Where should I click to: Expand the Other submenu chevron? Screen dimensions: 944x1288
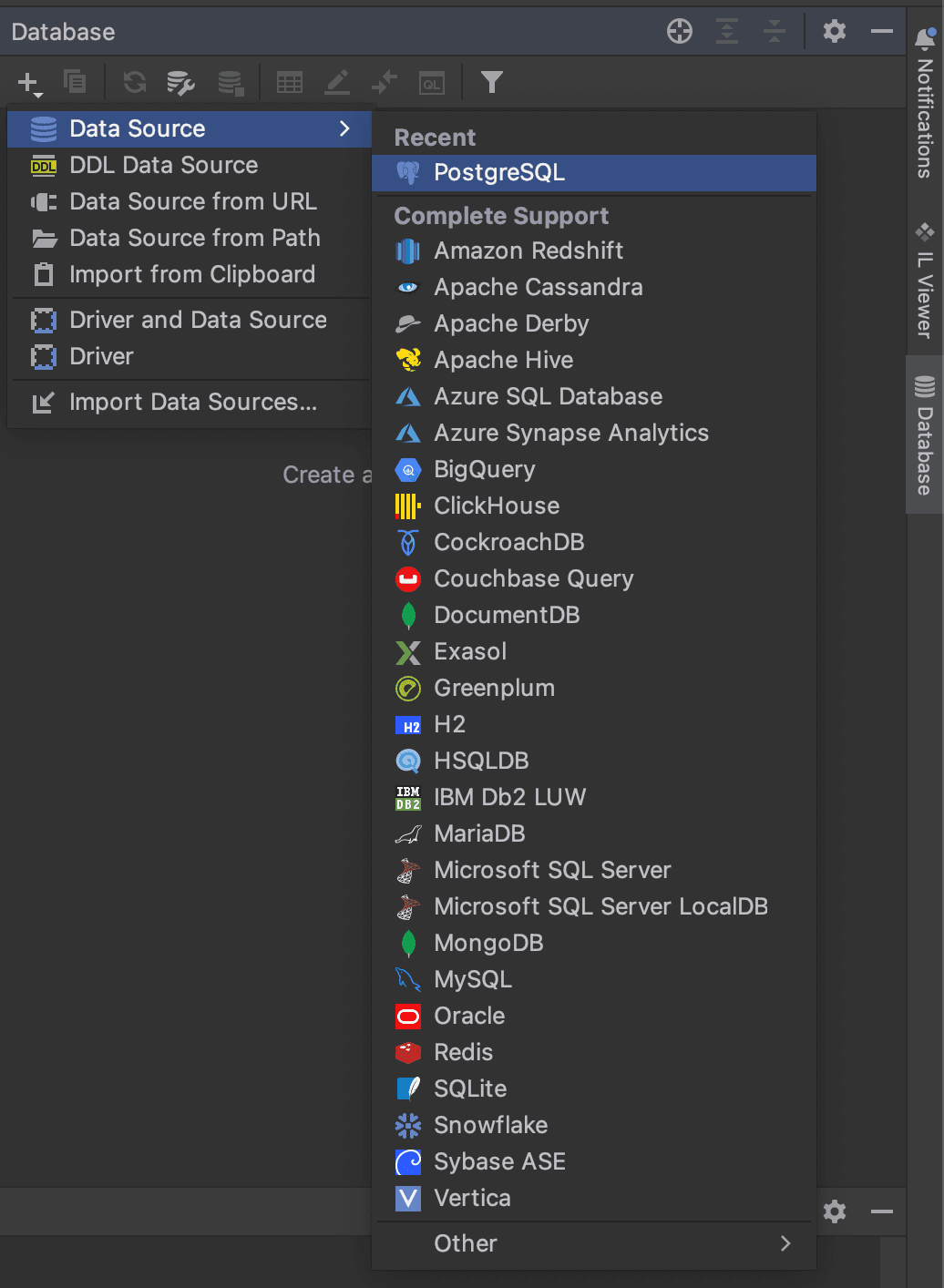pos(785,1243)
